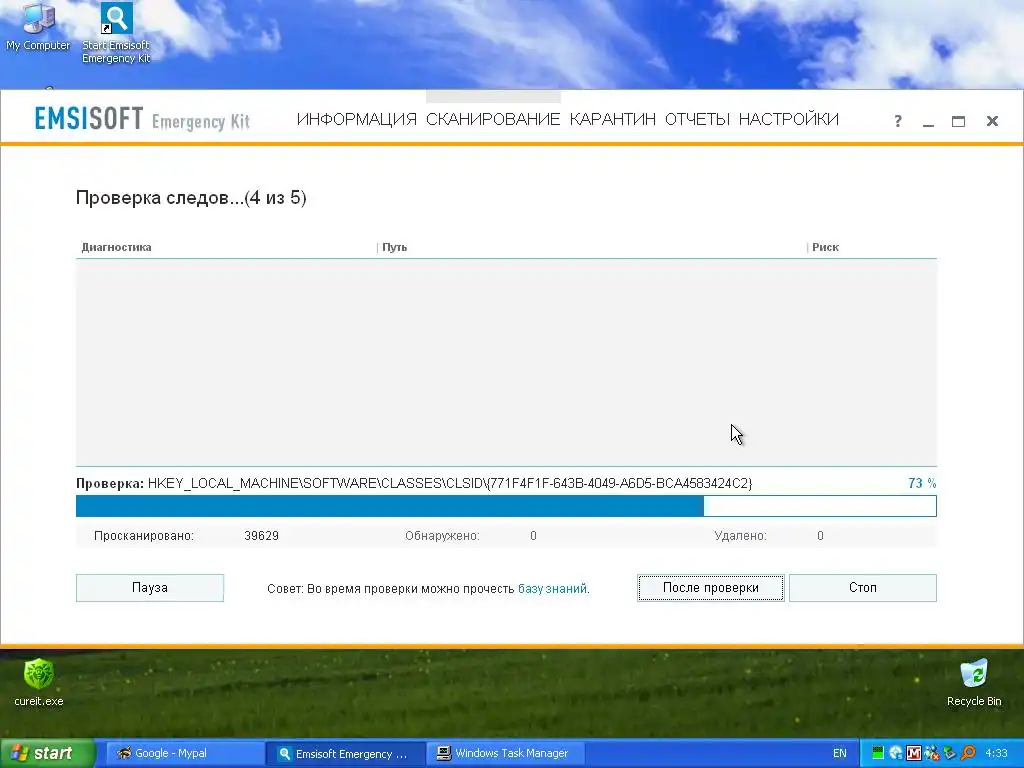Image resolution: width=1024 pixels, height=768 pixels.
Task: Click the 4:33 system clock
Action: tap(996, 753)
